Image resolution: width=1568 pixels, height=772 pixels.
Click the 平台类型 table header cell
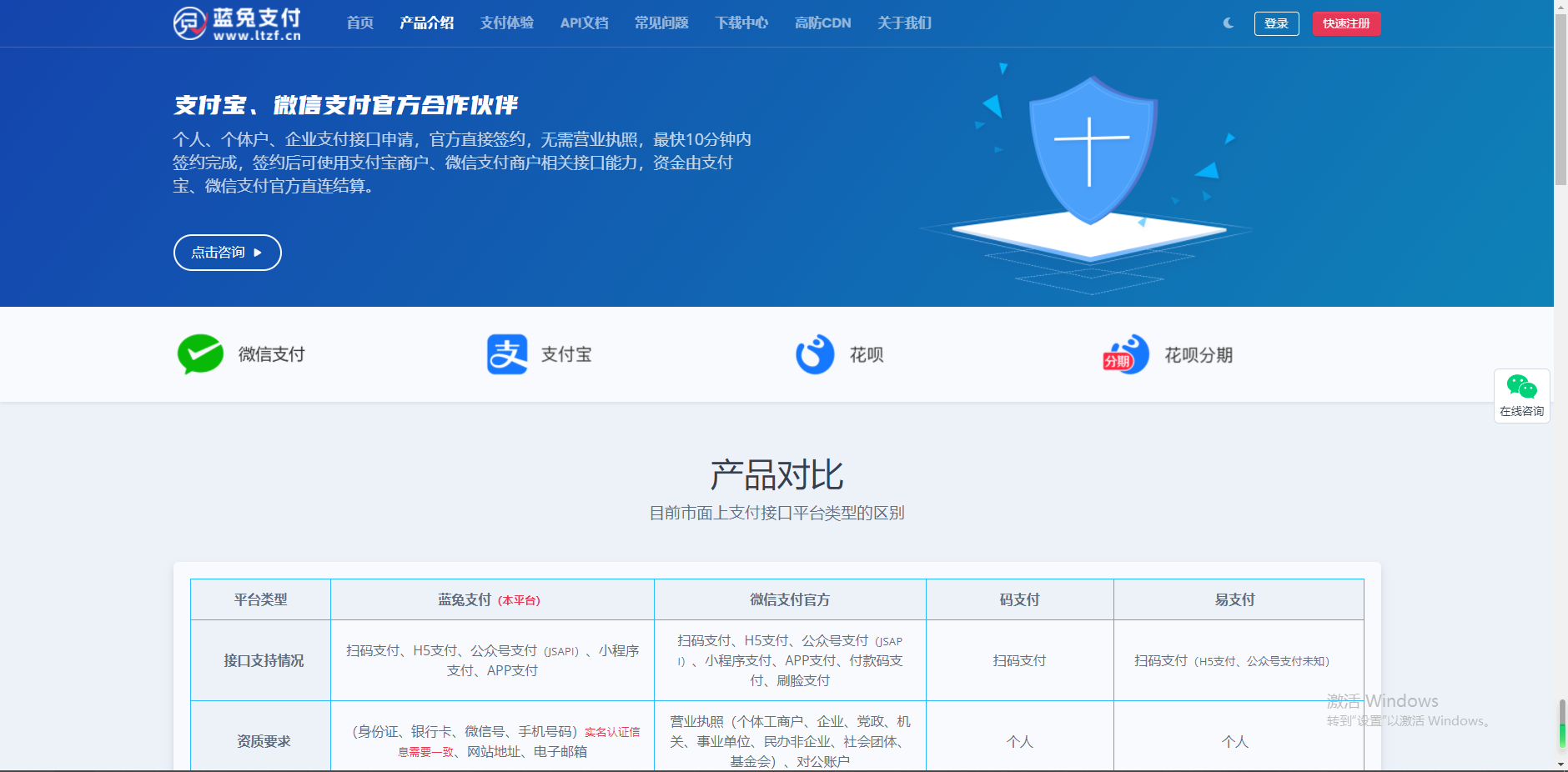pos(261,599)
